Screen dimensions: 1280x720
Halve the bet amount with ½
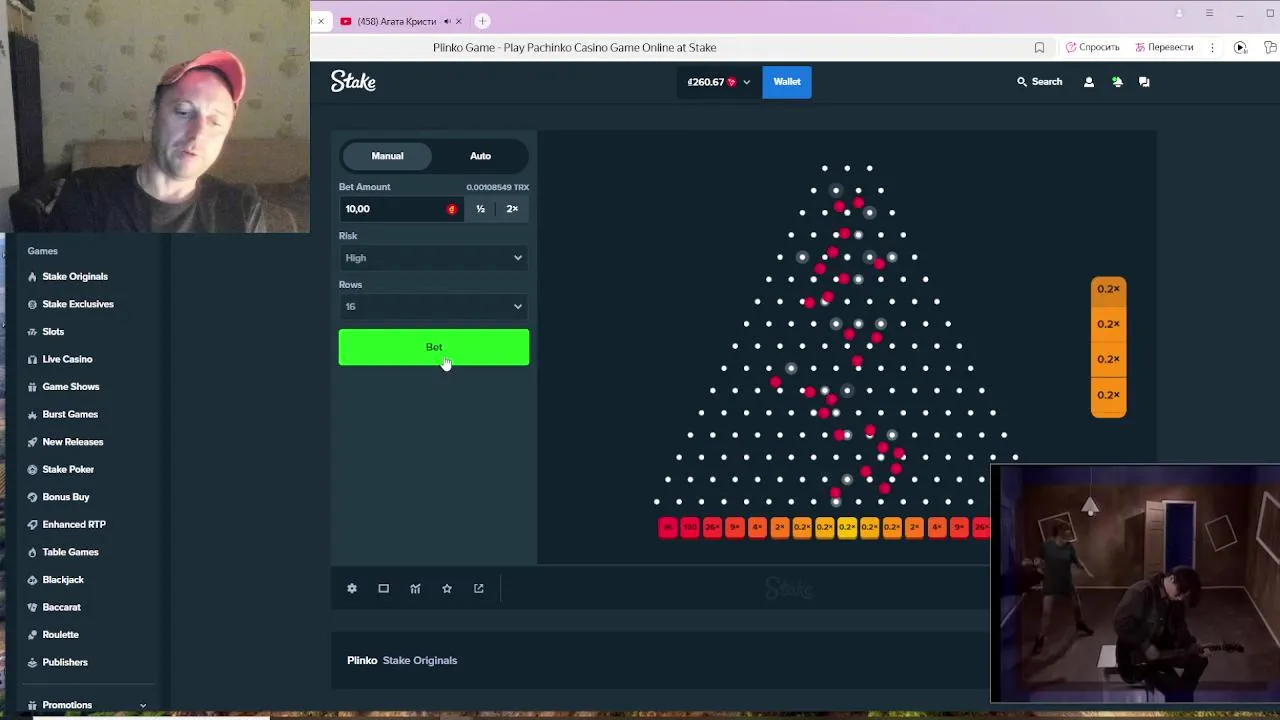point(481,209)
